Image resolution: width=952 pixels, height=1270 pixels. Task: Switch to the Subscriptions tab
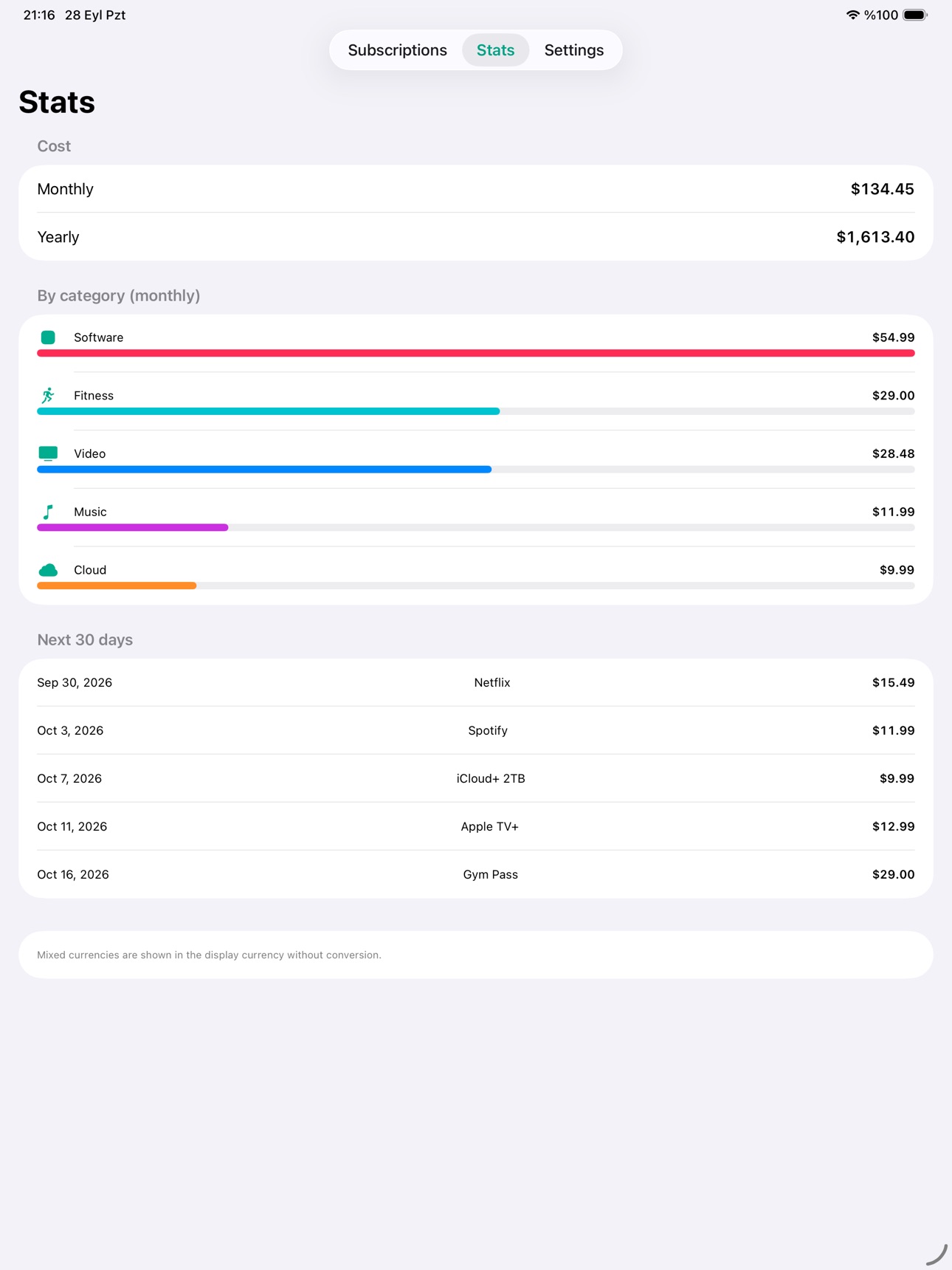coord(397,50)
